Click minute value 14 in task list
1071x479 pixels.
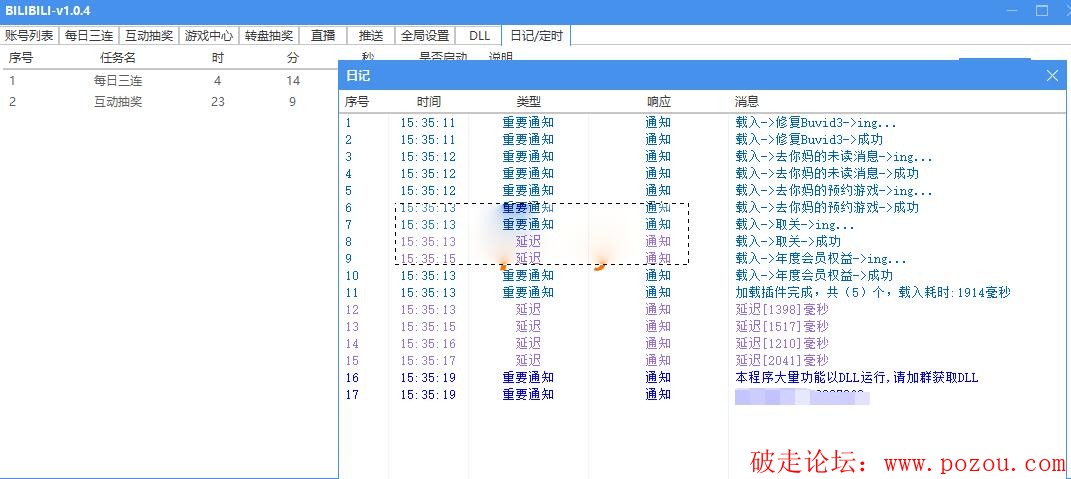(293, 81)
